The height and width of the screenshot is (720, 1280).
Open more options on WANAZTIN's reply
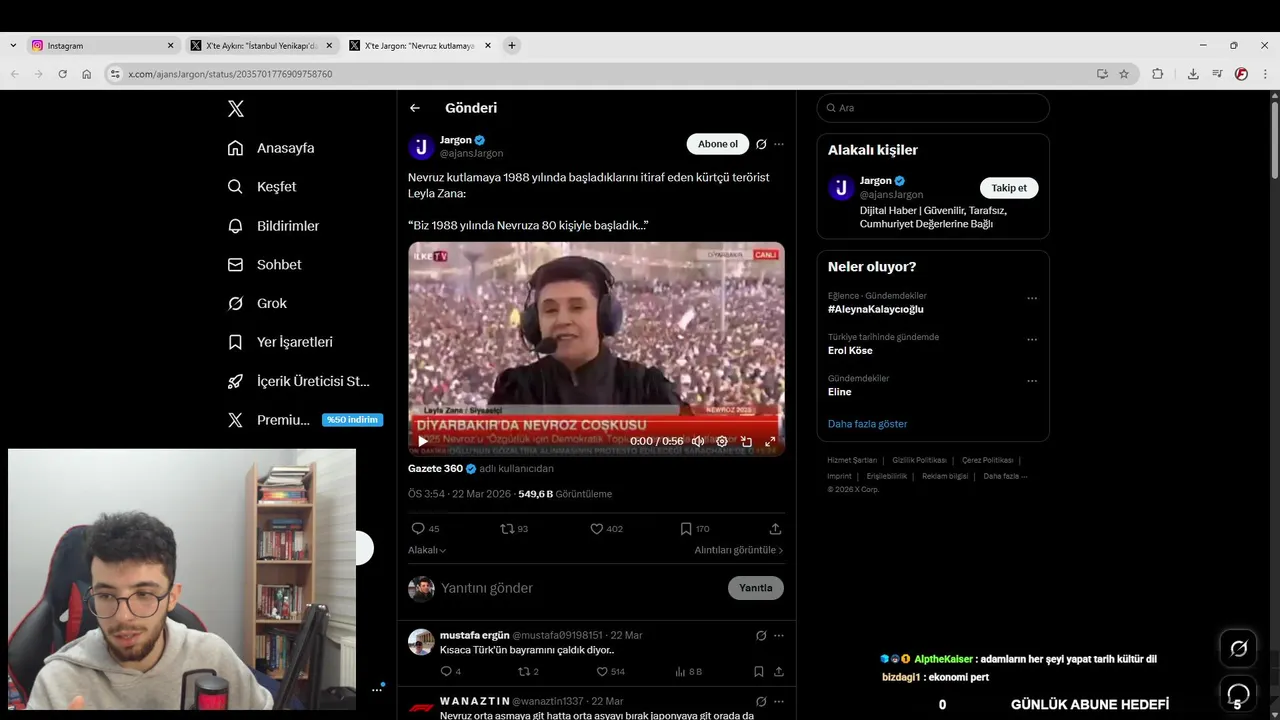(x=779, y=701)
